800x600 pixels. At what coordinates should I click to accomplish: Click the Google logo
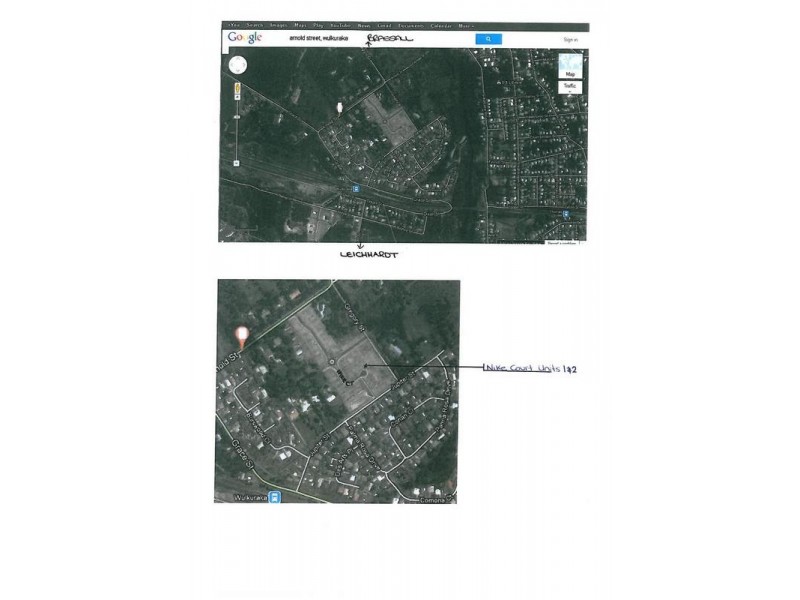click(245, 38)
